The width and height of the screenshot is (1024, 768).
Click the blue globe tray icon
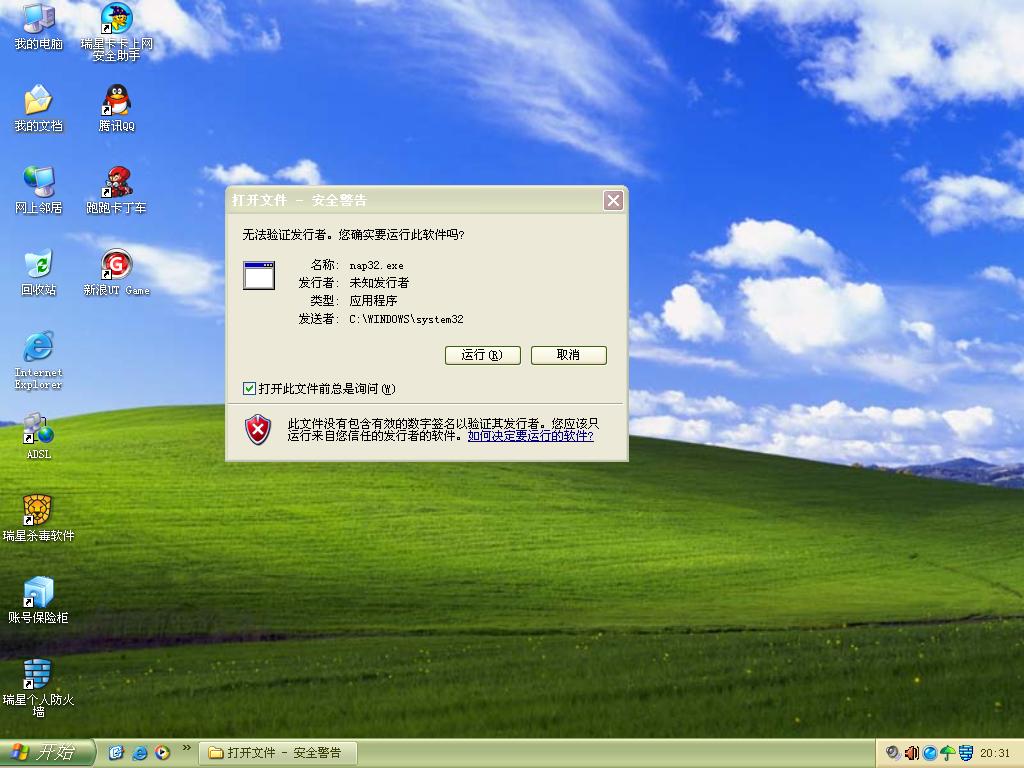coord(930,753)
